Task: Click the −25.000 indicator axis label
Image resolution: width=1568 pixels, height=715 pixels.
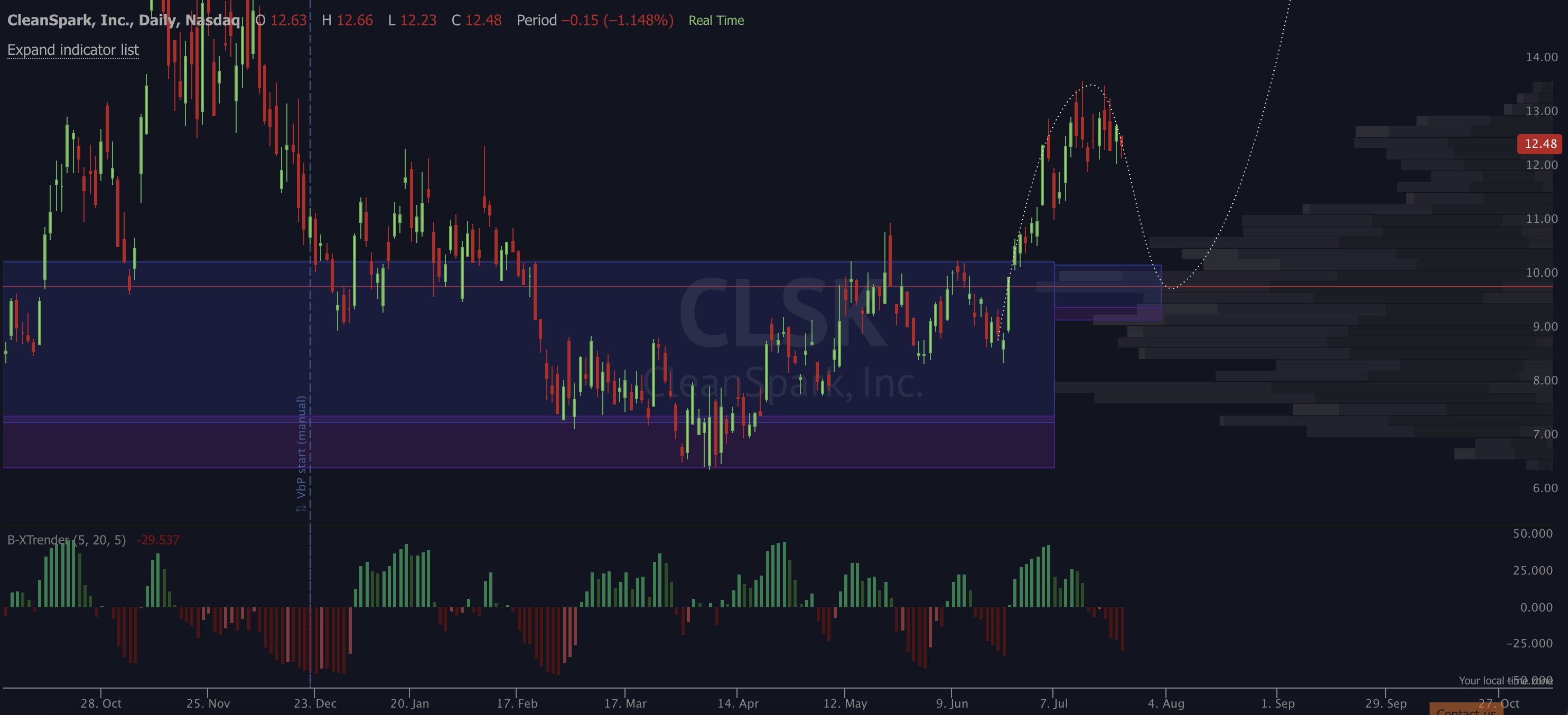Action: tap(1529, 643)
